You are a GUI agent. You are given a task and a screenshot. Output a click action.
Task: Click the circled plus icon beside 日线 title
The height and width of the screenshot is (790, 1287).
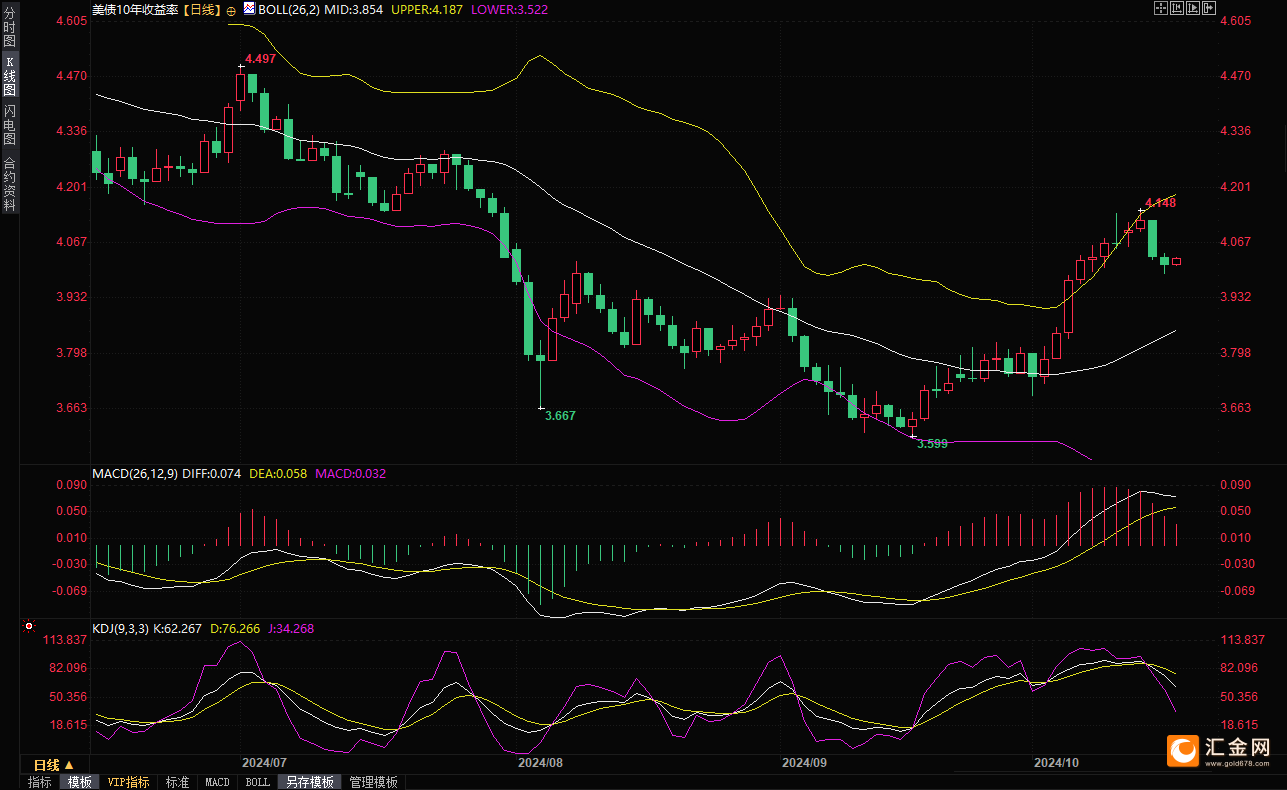coord(232,9)
